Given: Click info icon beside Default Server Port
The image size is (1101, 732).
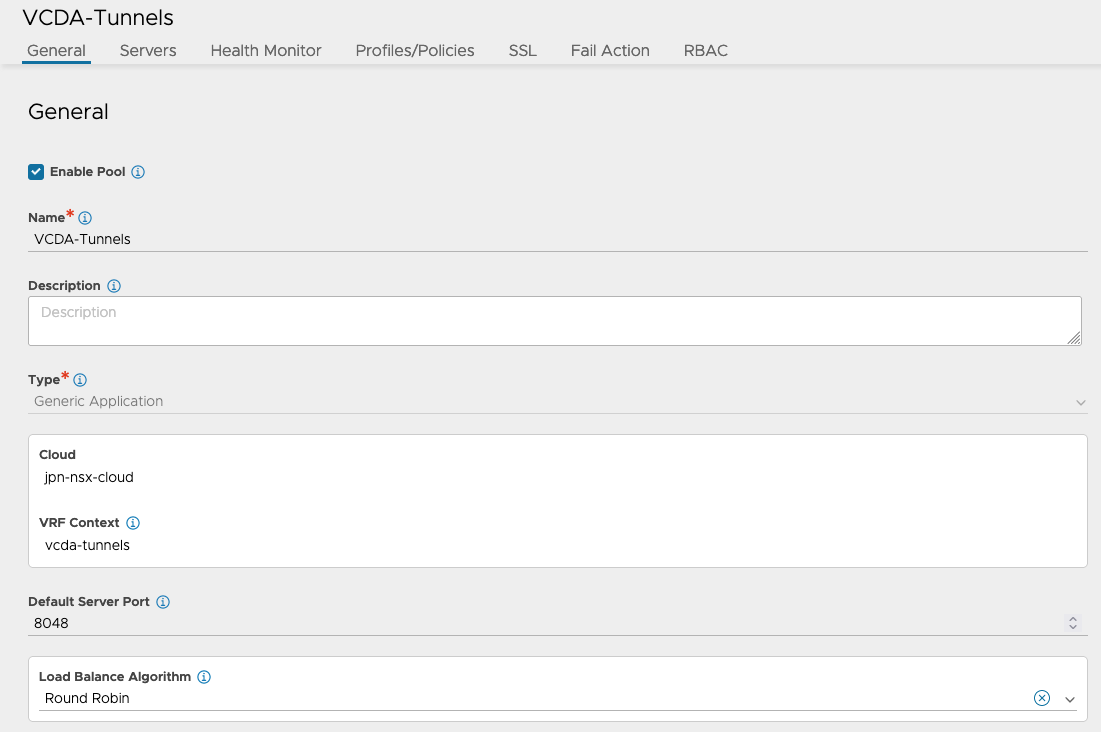Looking at the screenshot, I should [x=163, y=602].
